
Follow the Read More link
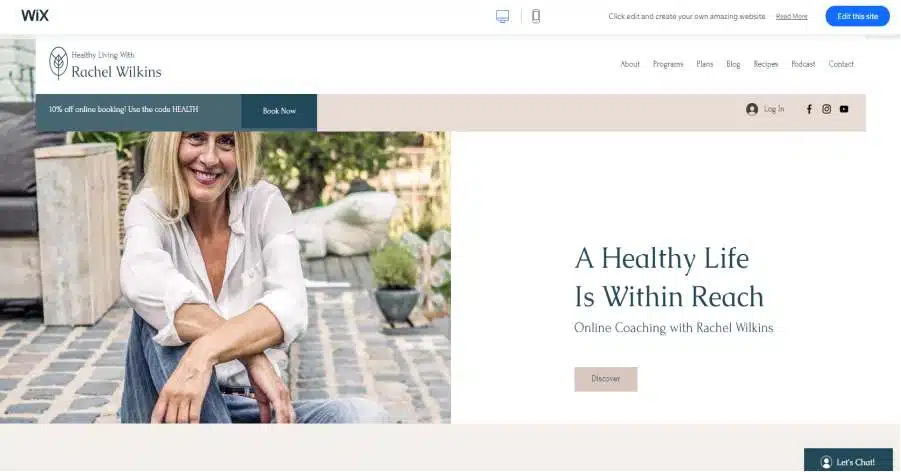pyautogui.click(x=791, y=17)
